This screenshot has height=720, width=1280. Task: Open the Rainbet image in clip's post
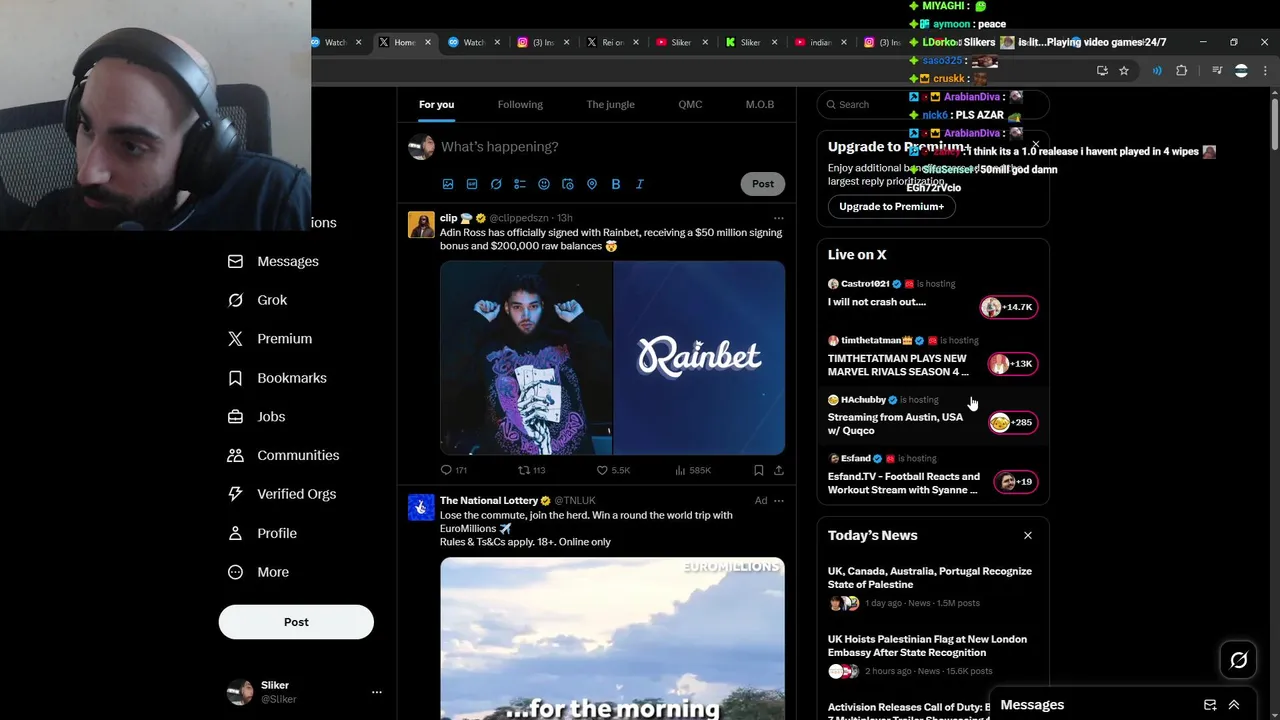699,358
